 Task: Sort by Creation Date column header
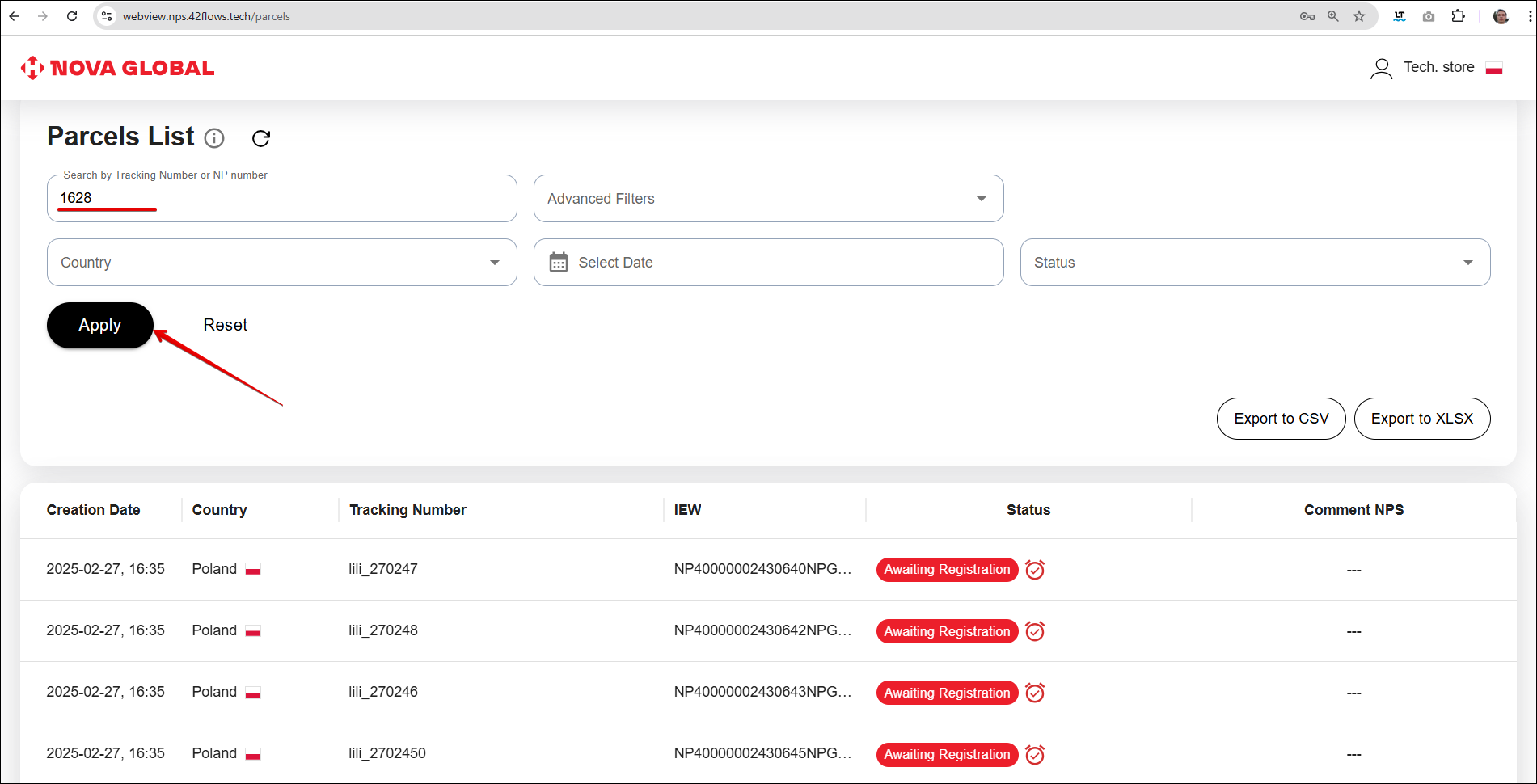pos(93,510)
